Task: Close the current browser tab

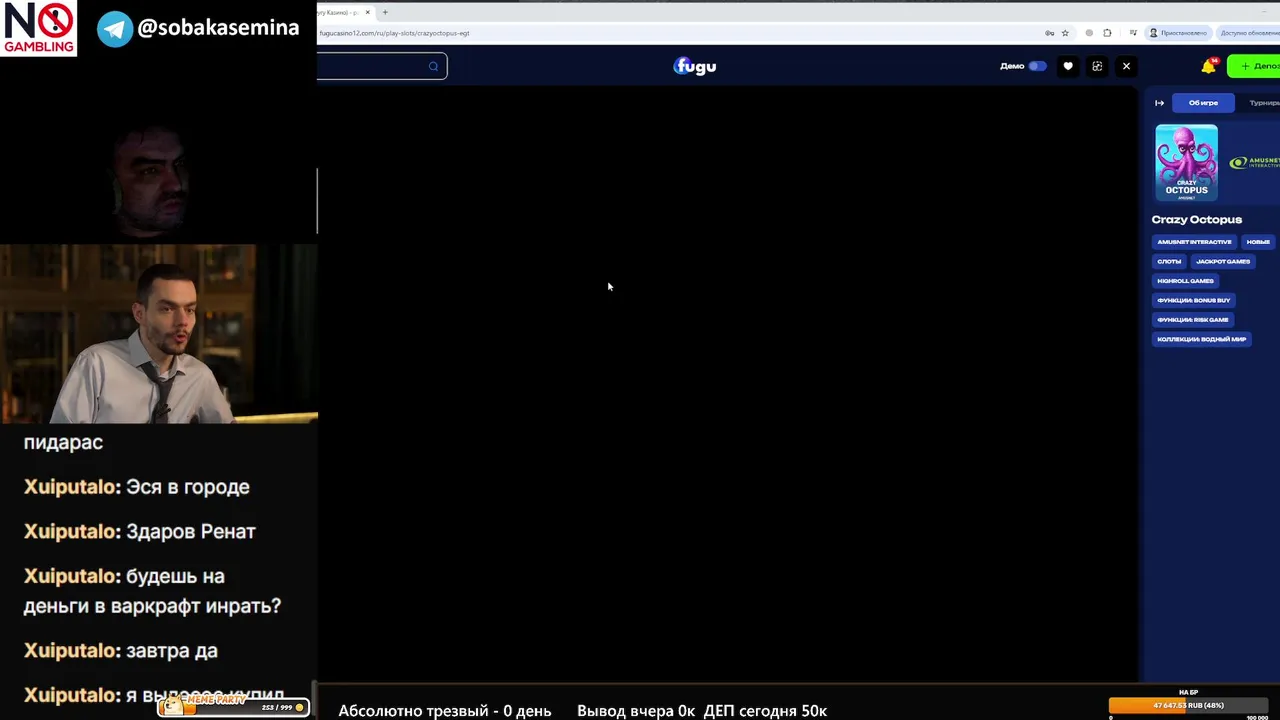Action: 368,12
